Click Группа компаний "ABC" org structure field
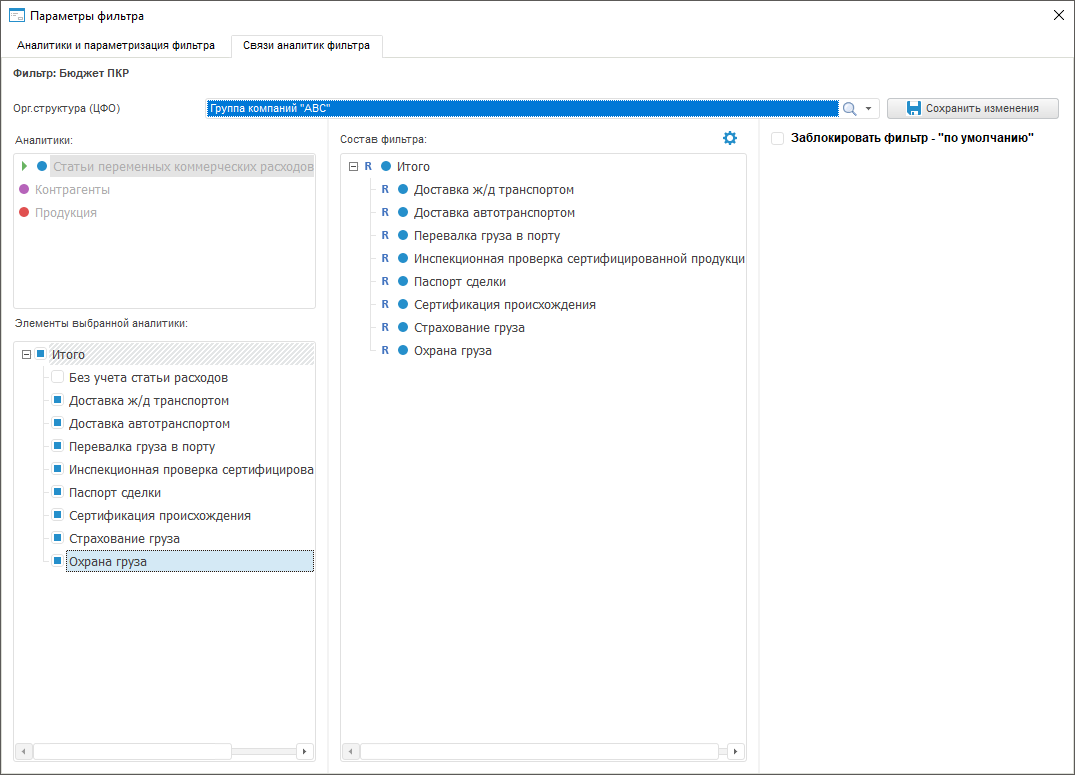The image size is (1075, 775). tap(522, 108)
